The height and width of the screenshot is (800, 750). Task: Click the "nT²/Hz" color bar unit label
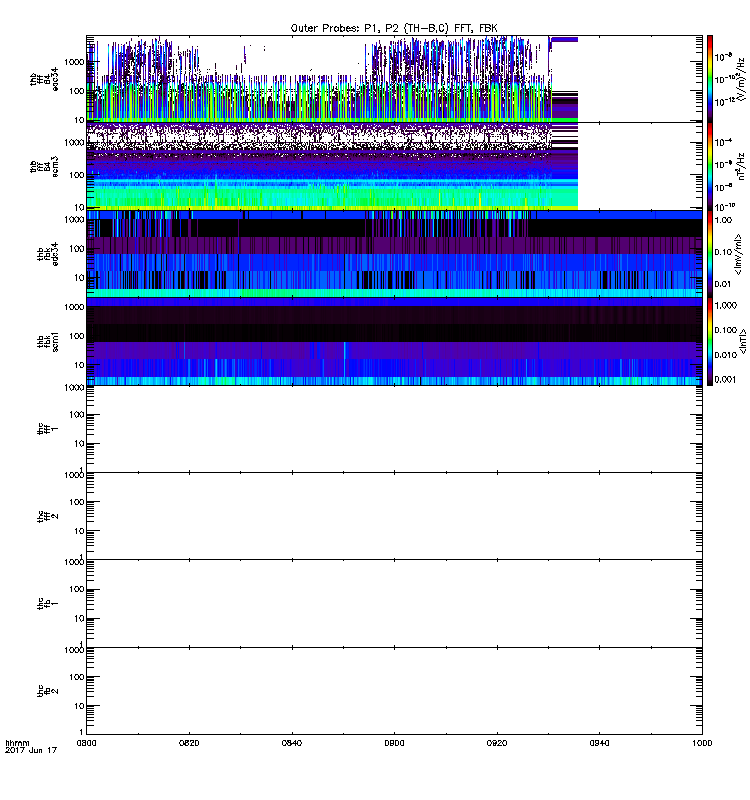741,166
